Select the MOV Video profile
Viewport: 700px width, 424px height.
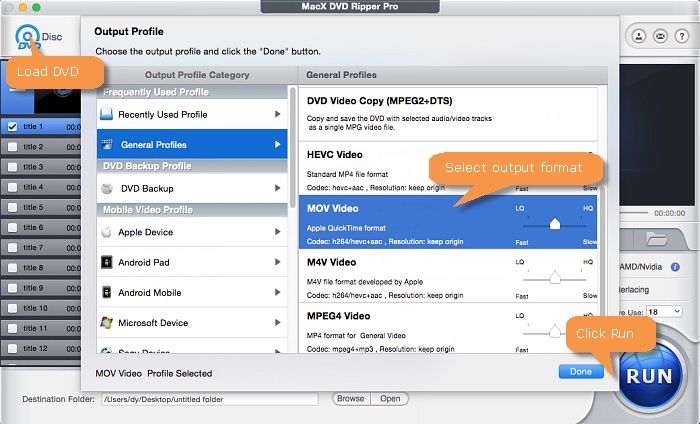click(448, 222)
